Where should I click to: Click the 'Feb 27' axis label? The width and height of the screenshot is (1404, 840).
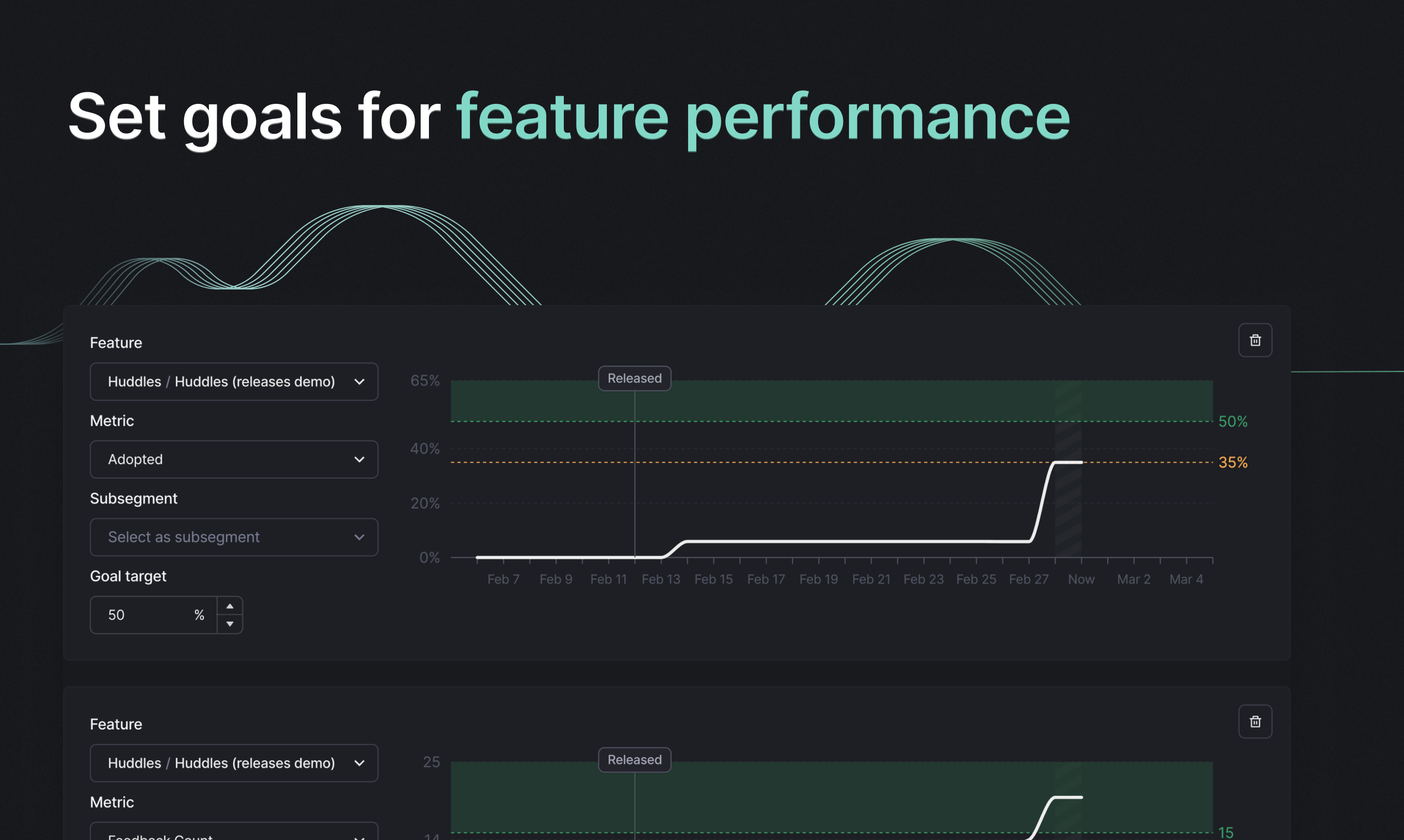click(1029, 579)
